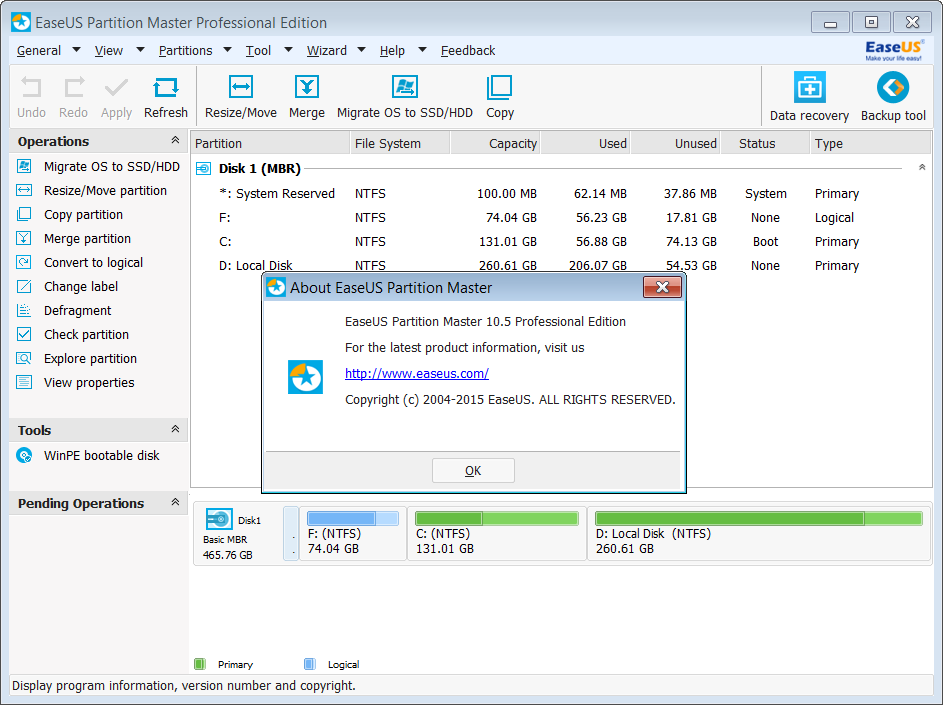The width and height of the screenshot is (943, 705).
Task: Click the Disk 1 (MBR) drive icon
Action: click(203, 168)
